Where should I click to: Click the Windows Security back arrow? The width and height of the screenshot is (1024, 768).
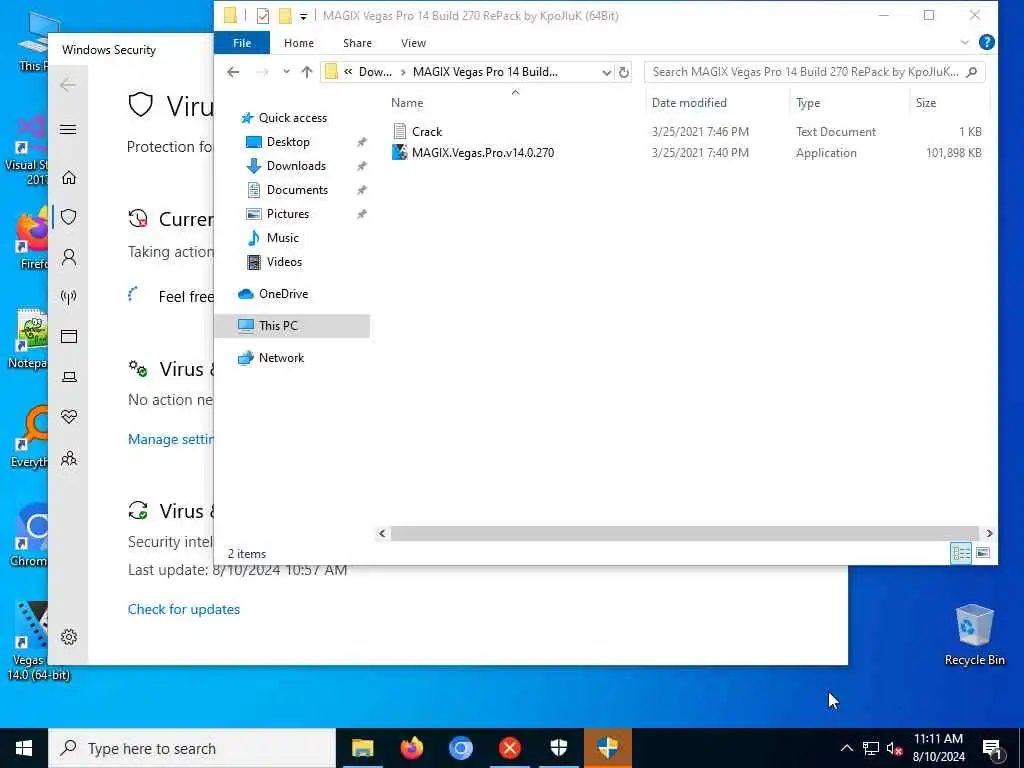(68, 85)
